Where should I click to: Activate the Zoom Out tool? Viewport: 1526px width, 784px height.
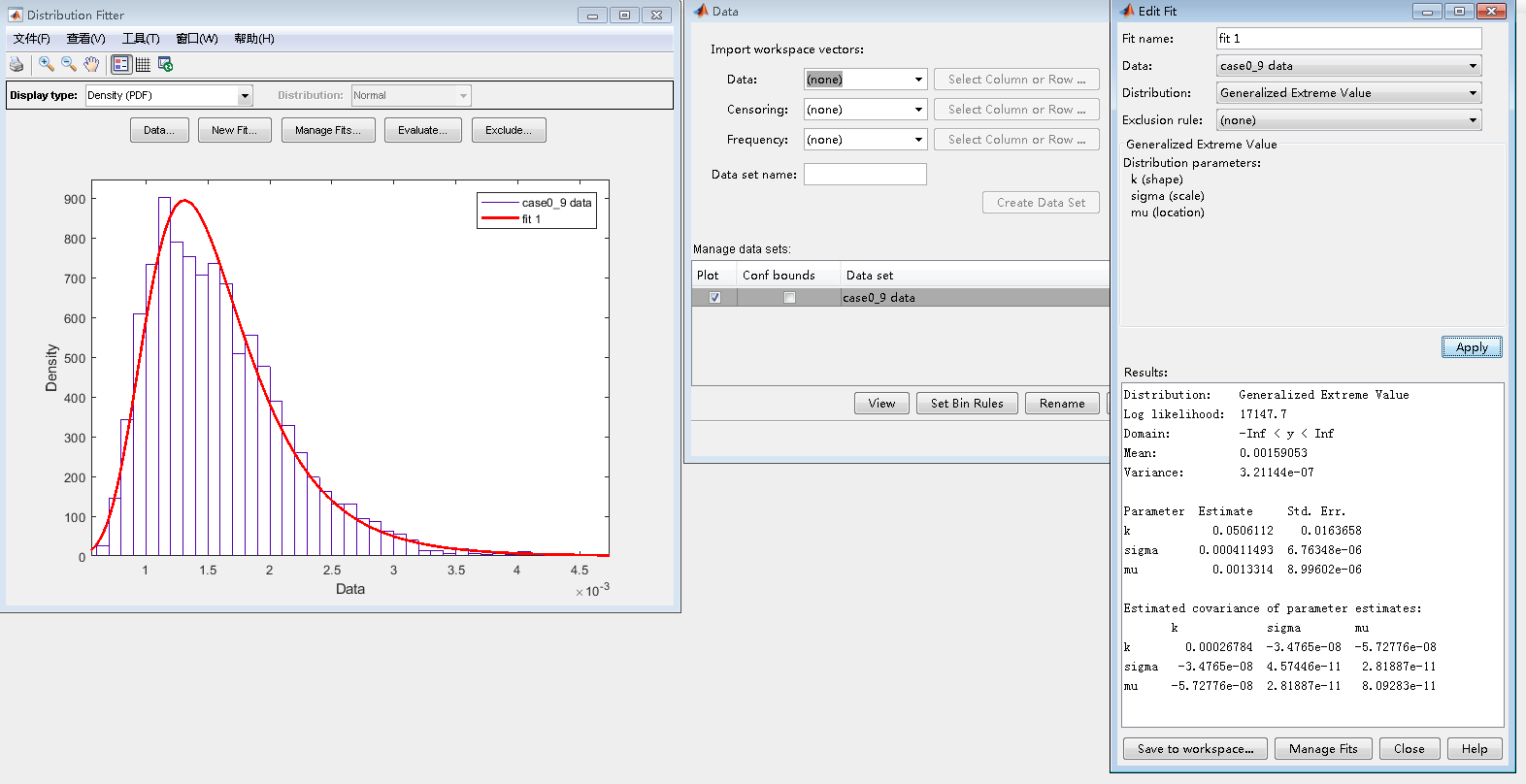69,64
